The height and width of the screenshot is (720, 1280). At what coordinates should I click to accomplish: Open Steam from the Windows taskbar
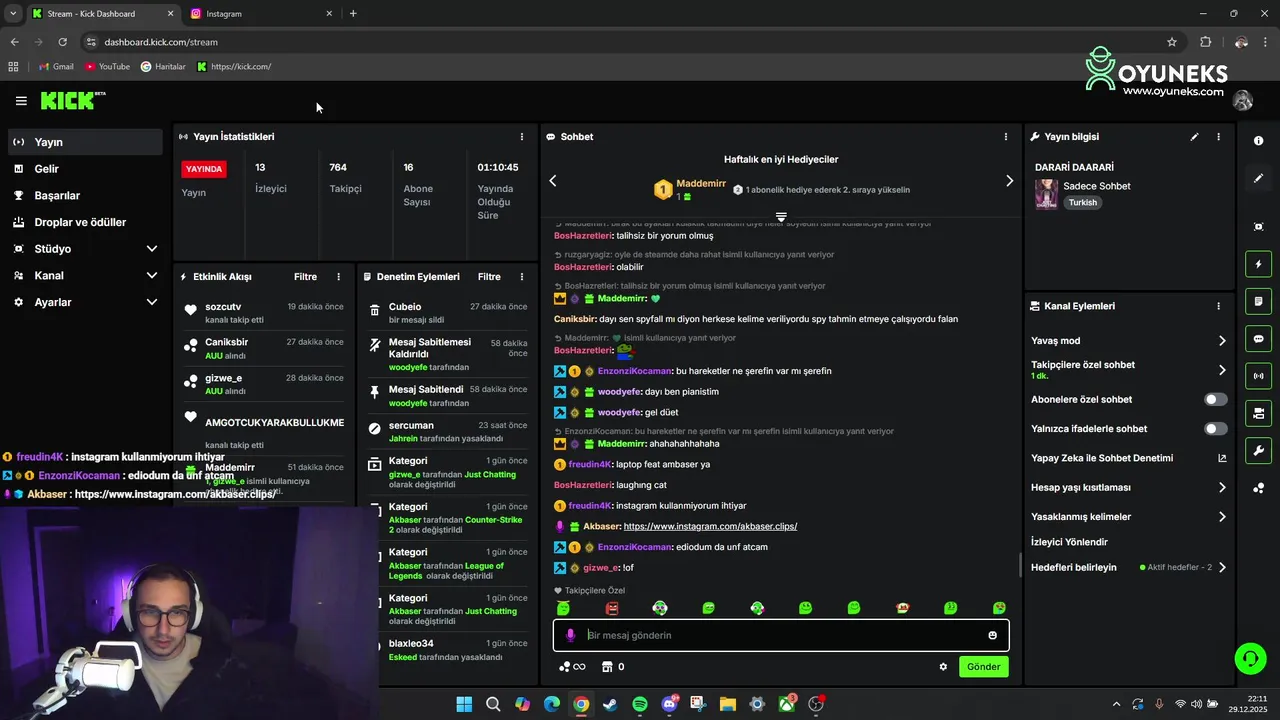[x=610, y=704]
